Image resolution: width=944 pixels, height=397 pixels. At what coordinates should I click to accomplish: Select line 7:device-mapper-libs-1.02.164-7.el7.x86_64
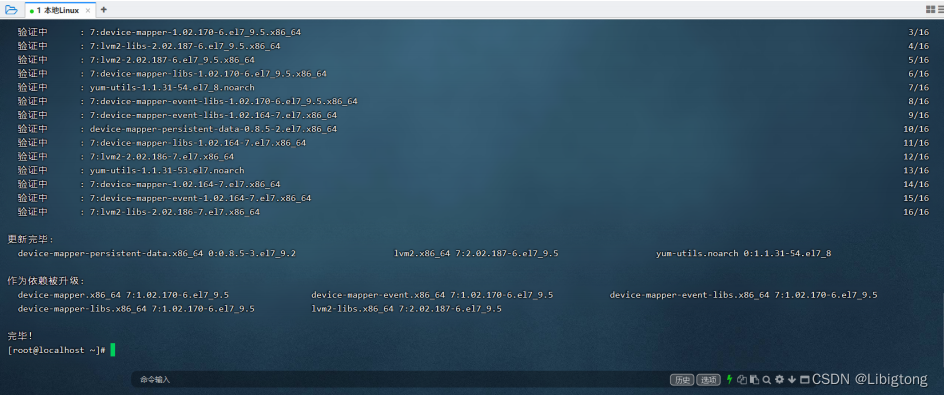click(197, 143)
